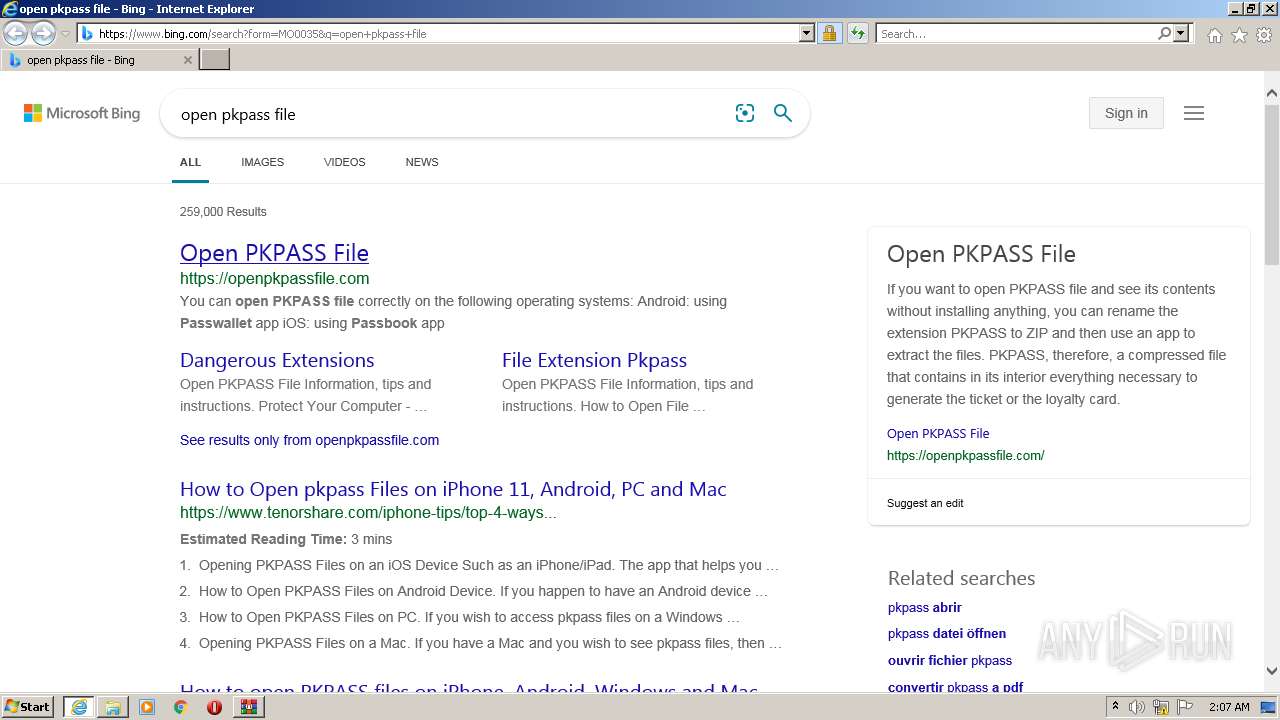Open Favorites star icon
Screen dimensions: 1280x720
[x=1239, y=35]
